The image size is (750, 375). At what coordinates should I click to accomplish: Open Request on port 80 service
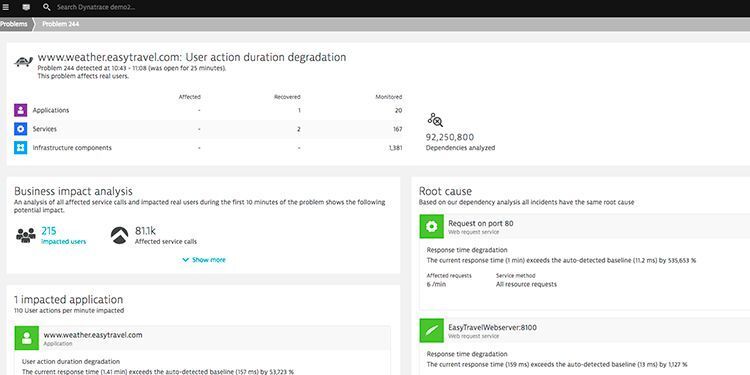click(x=481, y=223)
